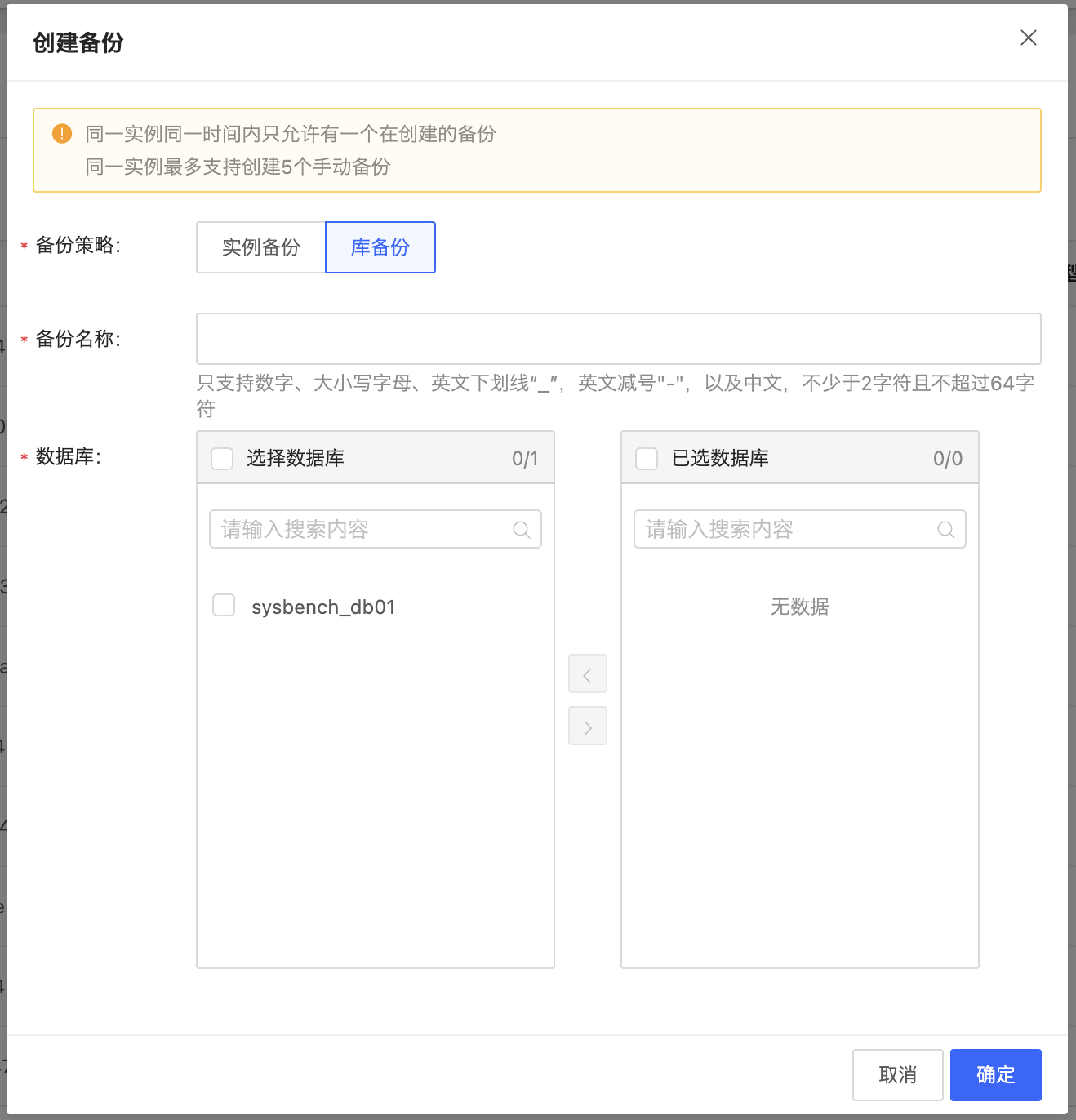1076x1120 pixels.
Task: Select the 库备份 backup strategy
Action: [380, 247]
